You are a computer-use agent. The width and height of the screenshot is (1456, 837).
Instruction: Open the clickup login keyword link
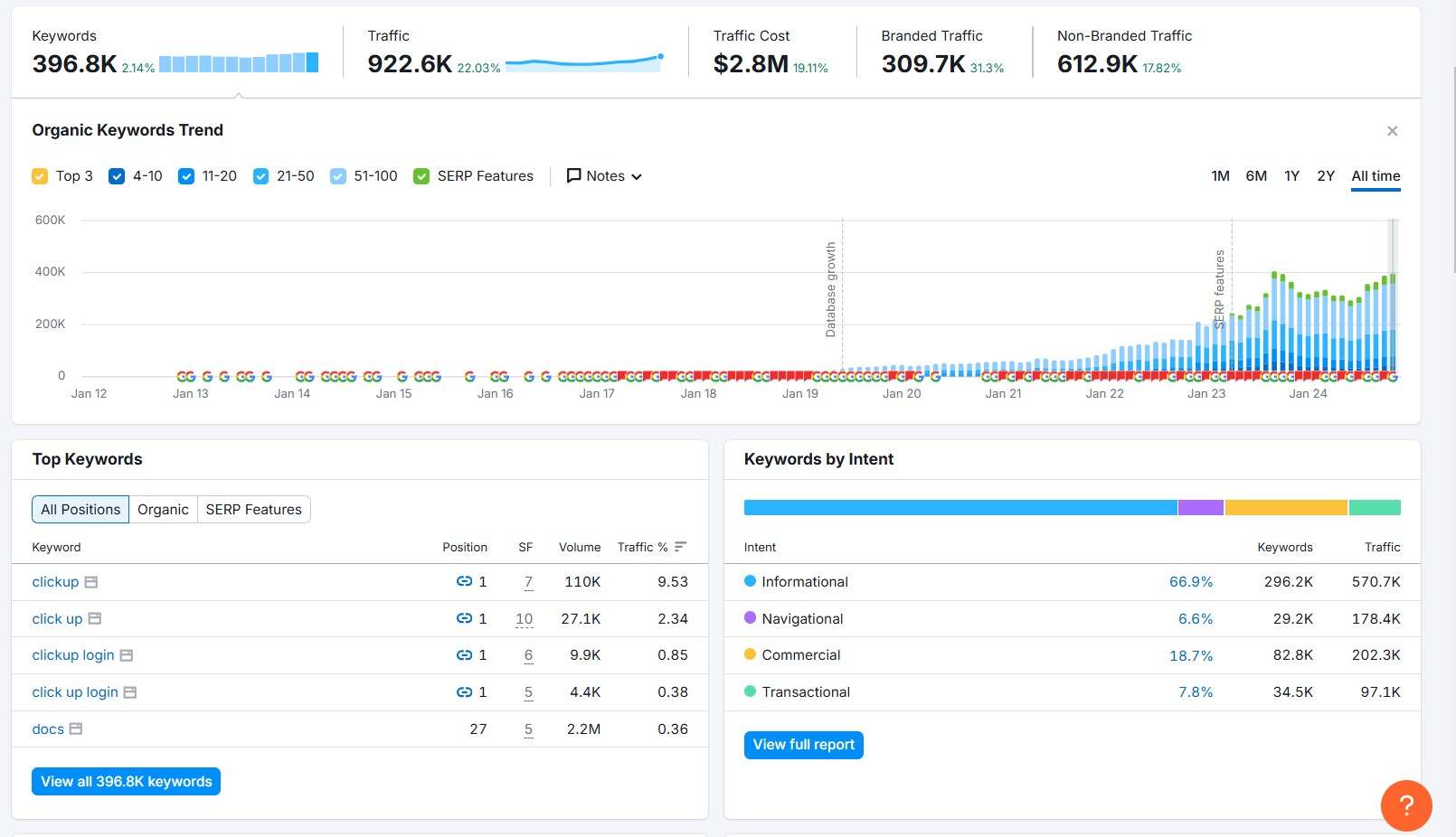coord(73,655)
